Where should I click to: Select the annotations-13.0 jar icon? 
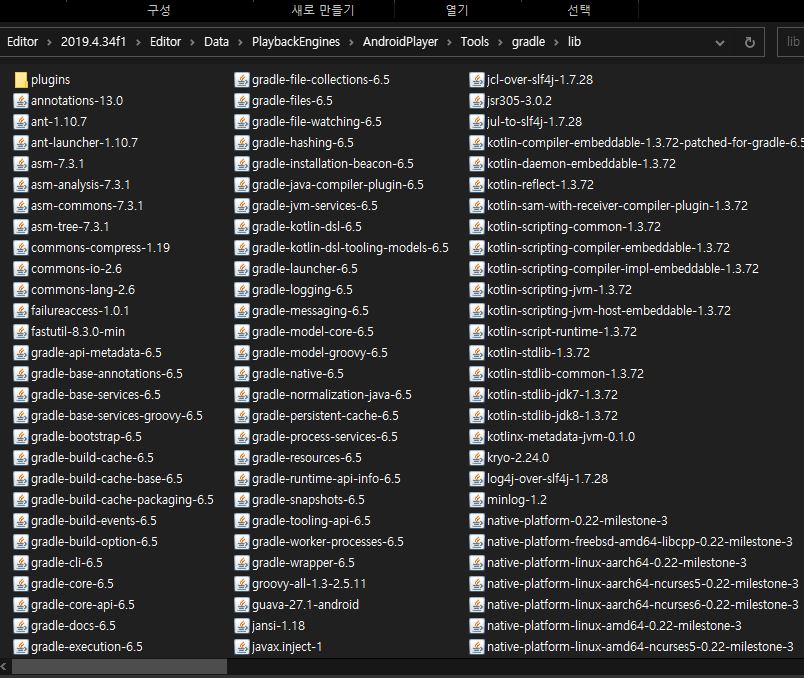(x=21, y=101)
